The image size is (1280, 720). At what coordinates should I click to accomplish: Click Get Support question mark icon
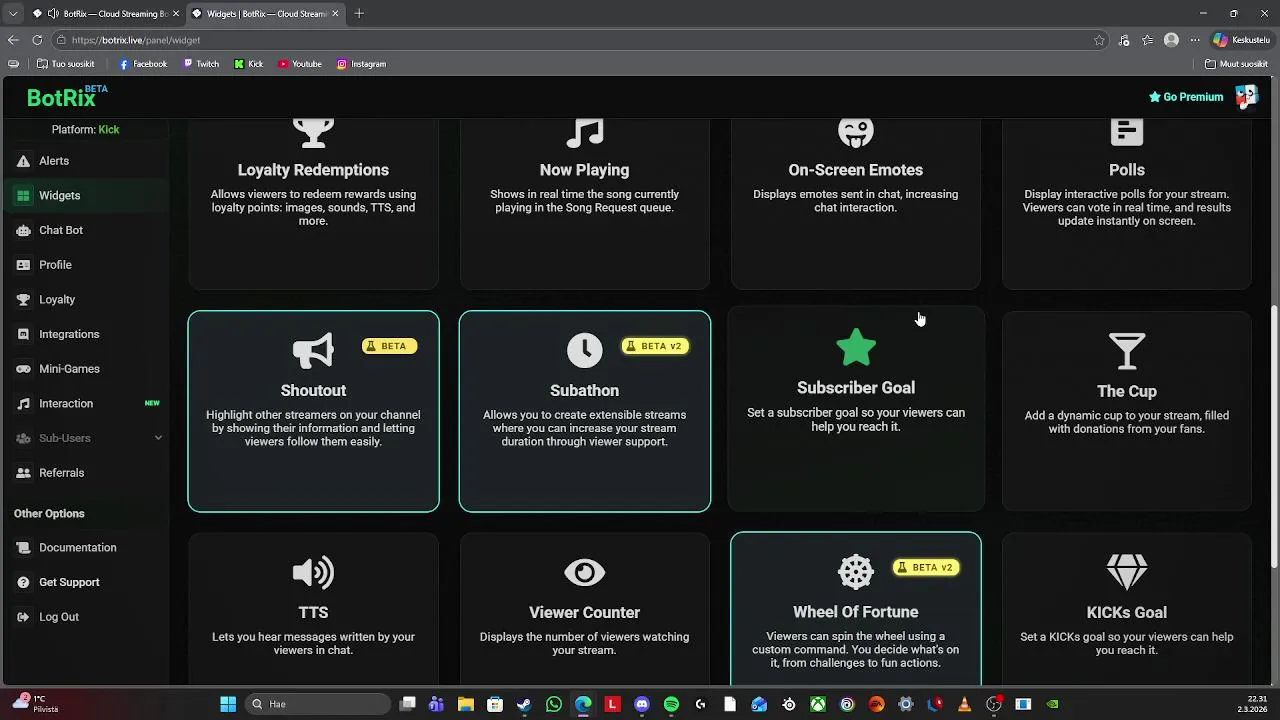(x=23, y=582)
